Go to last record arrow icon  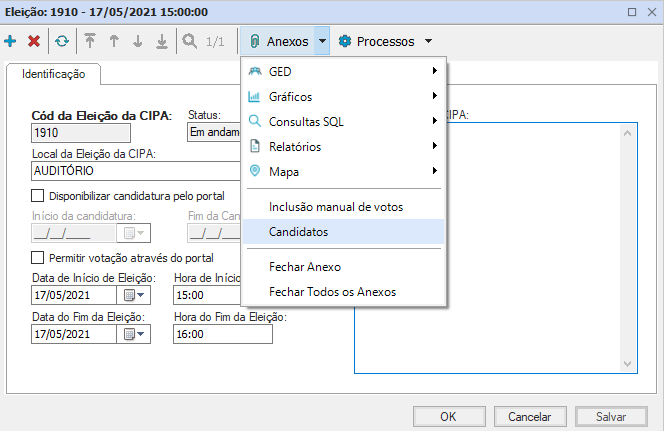click(161, 42)
